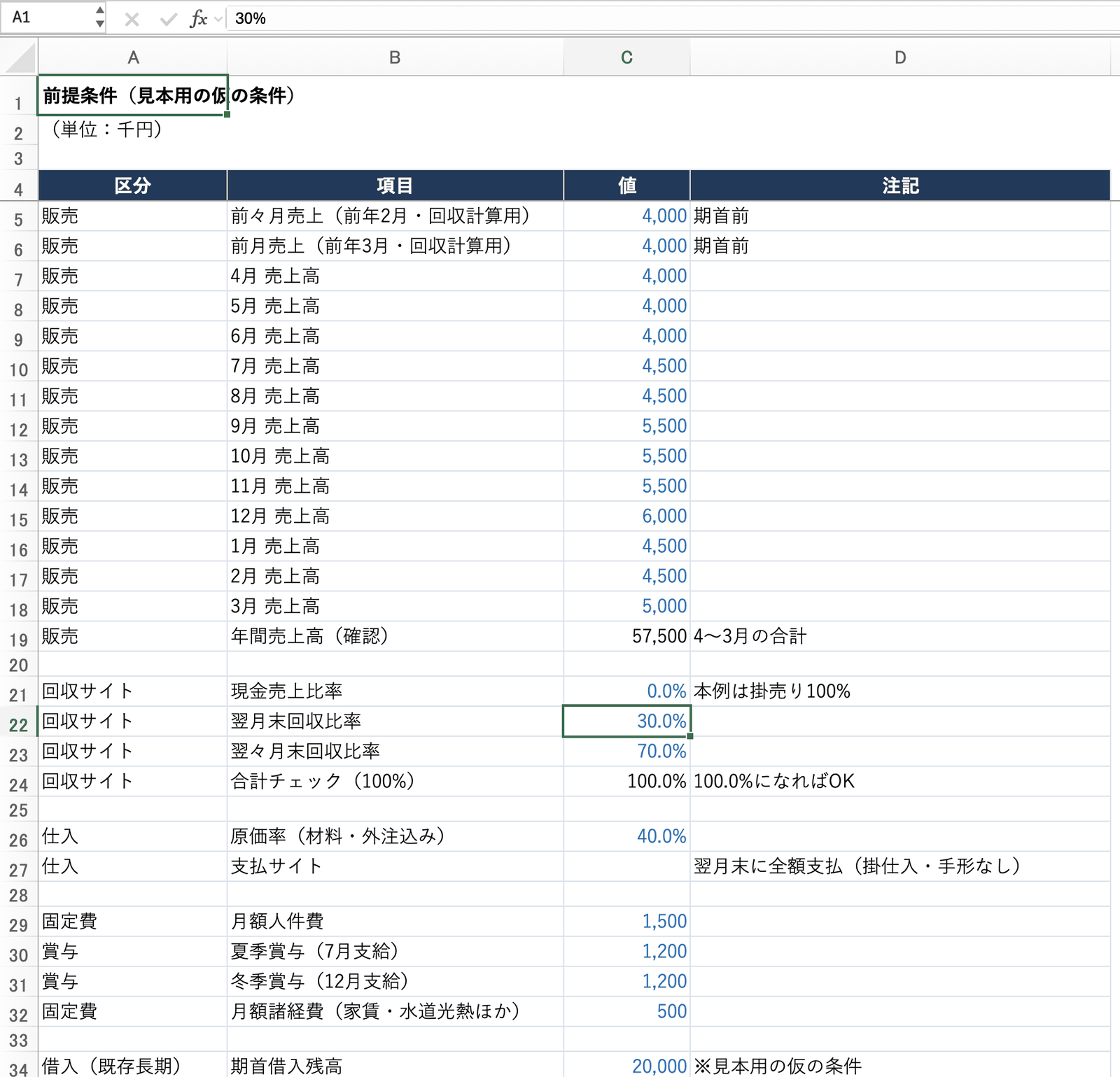Click cell （単位：千円）
The height and width of the screenshot is (1077, 1120).
(133, 129)
